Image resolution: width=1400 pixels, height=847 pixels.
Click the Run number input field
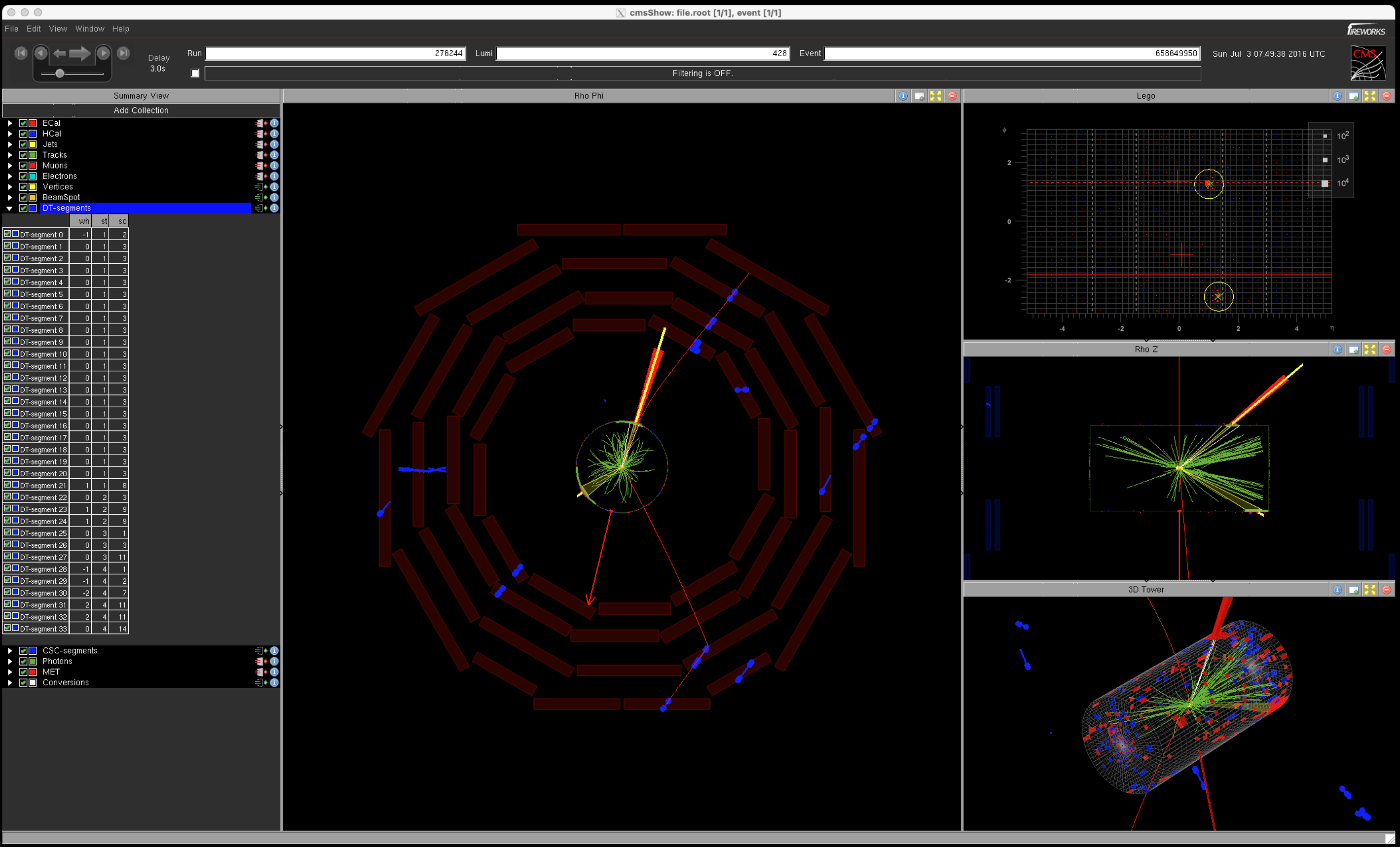(335, 53)
